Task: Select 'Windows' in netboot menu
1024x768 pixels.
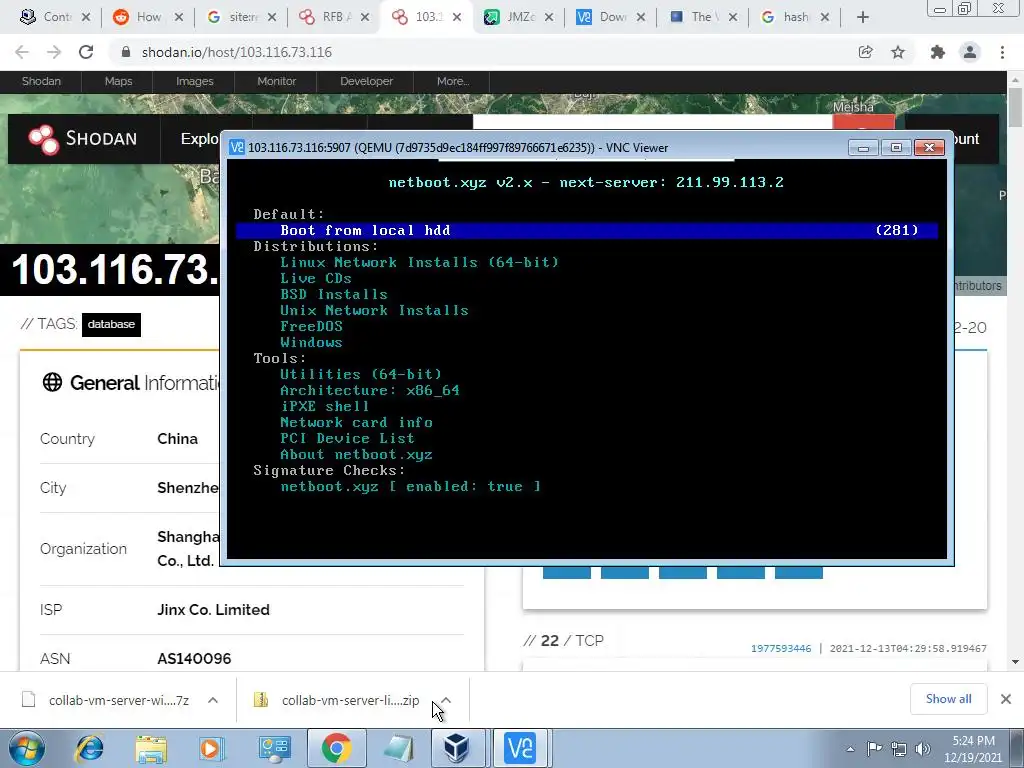Action: click(x=311, y=342)
